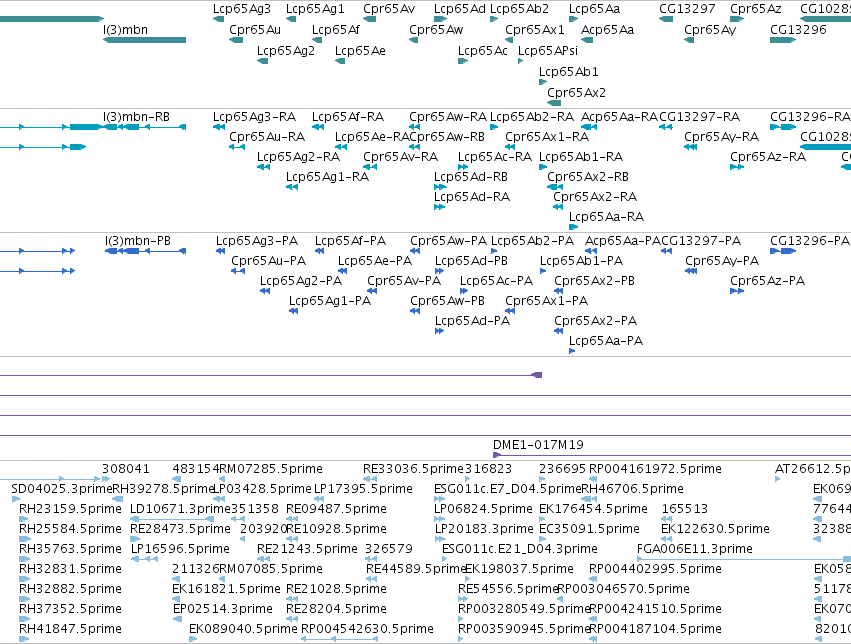851x644 pixels.
Task: Select the l(3)mbn gene label
Action: (x=125, y=30)
